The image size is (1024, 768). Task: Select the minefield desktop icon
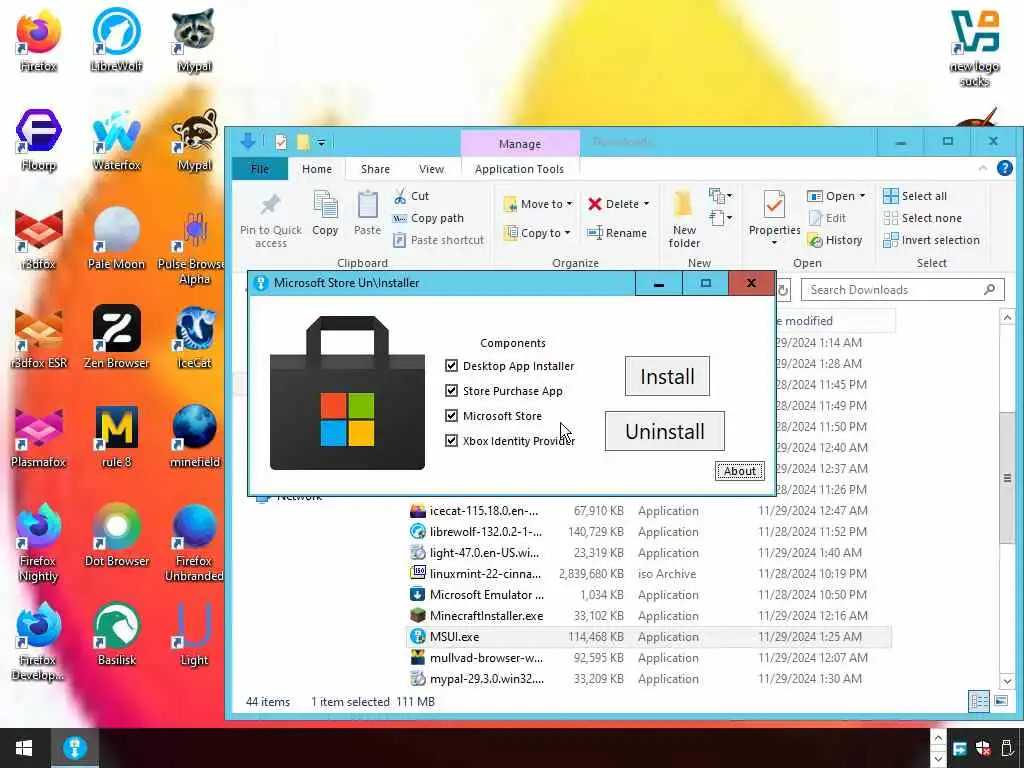194,436
